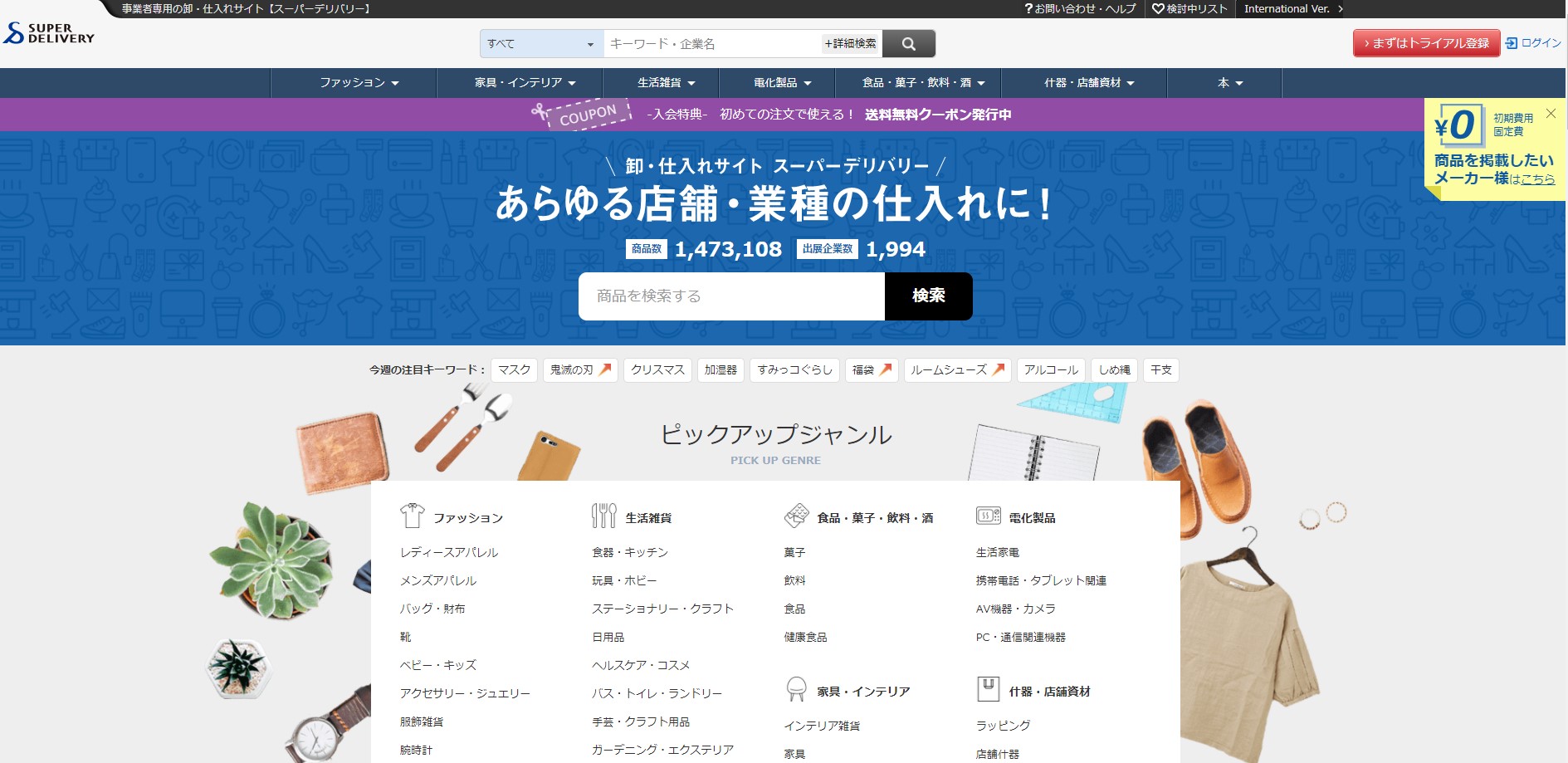The image size is (1568, 763).
Task: Close the yellow ¥0 promo banner
Action: [x=1551, y=113]
